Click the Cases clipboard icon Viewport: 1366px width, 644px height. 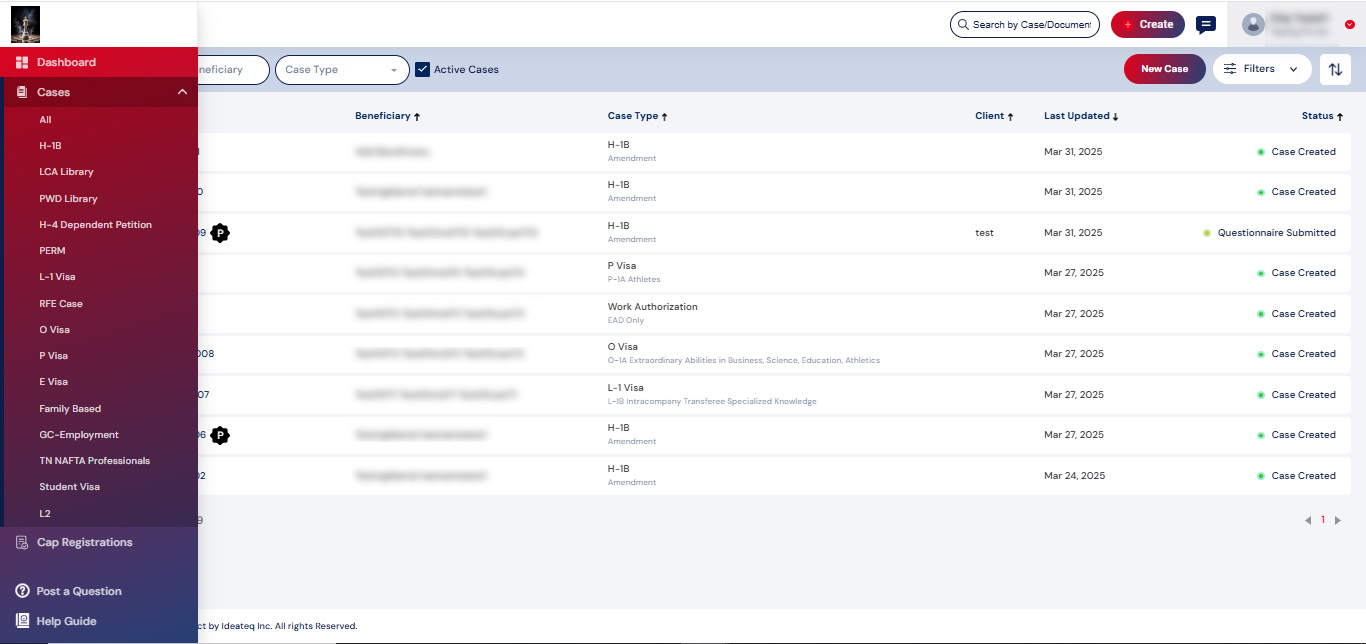22,92
